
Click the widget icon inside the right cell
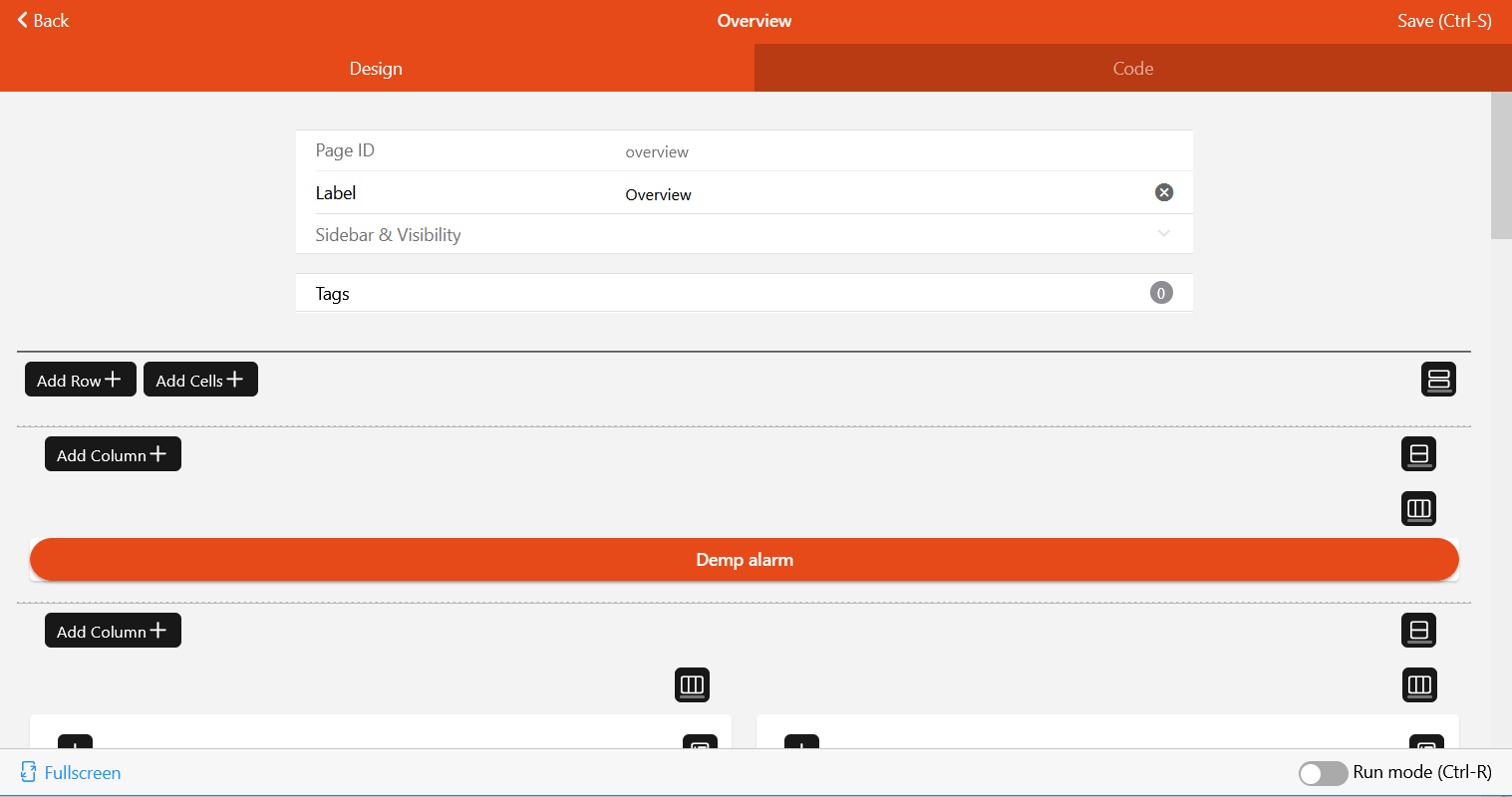coord(1425,748)
